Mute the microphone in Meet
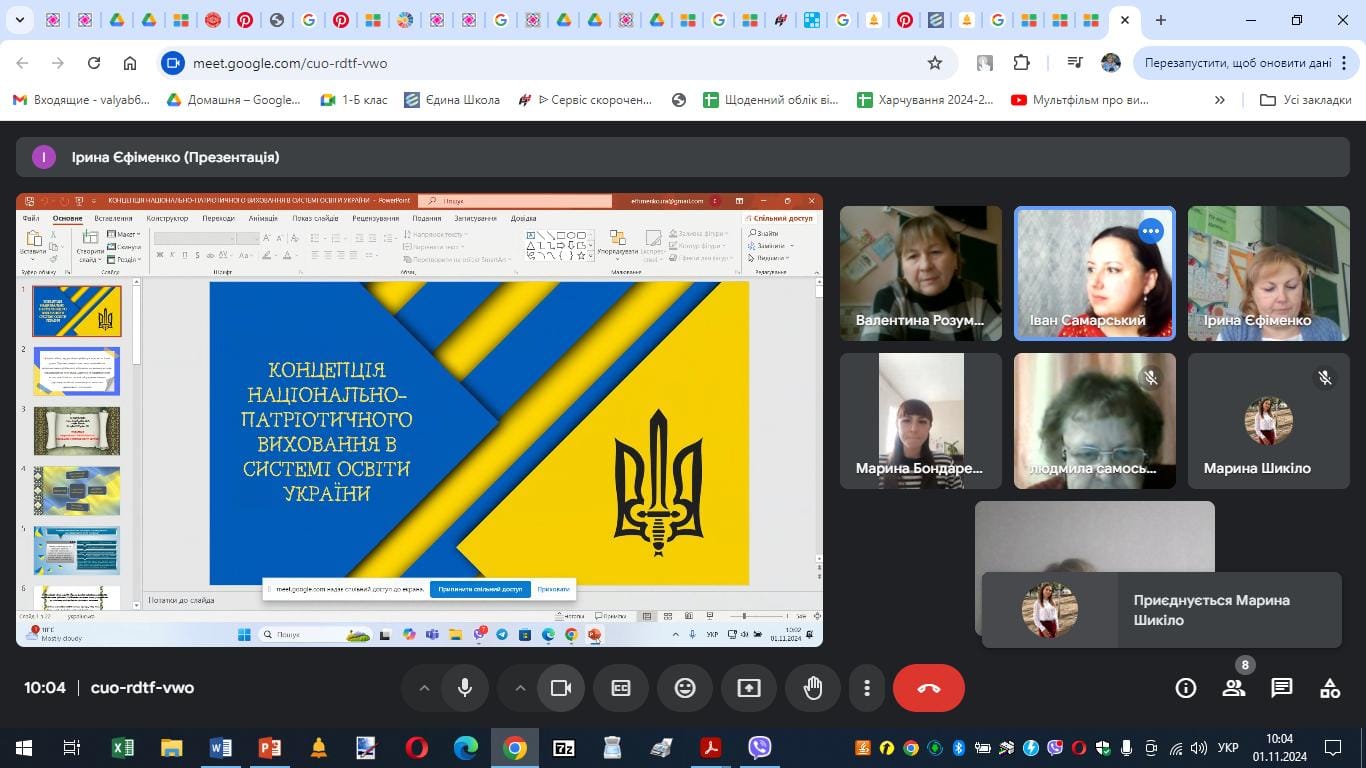The height and width of the screenshot is (768, 1366). (465, 688)
